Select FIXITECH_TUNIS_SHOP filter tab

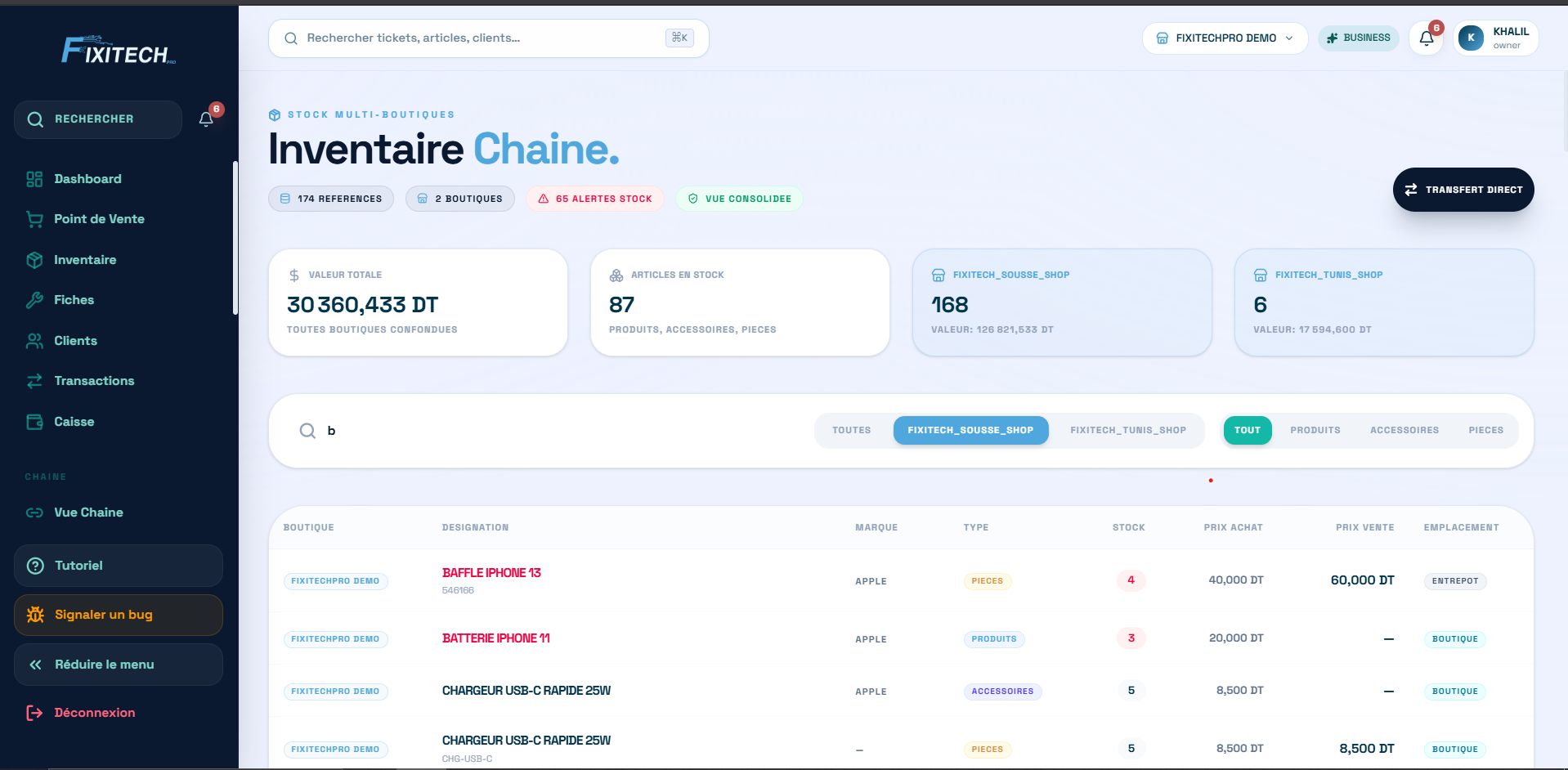(x=1128, y=431)
